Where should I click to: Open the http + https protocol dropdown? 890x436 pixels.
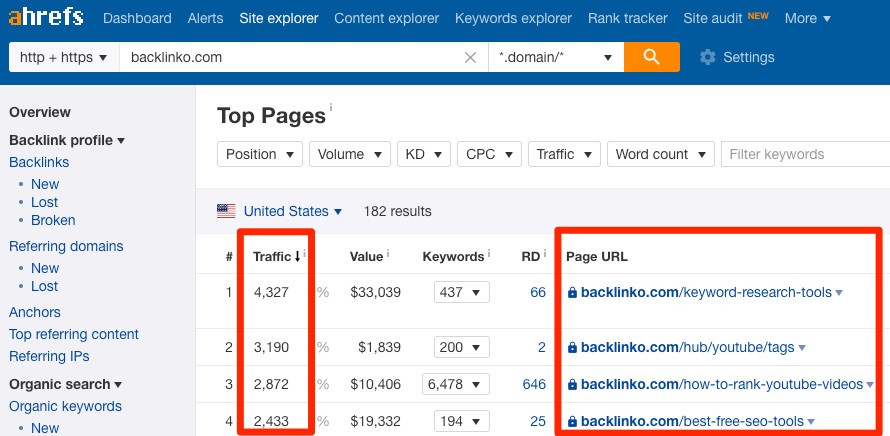63,57
